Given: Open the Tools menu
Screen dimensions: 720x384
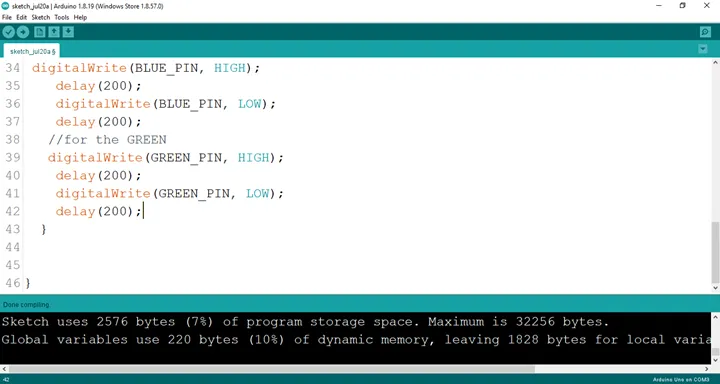Looking at the screenshot, I should (x=62, y=17).
